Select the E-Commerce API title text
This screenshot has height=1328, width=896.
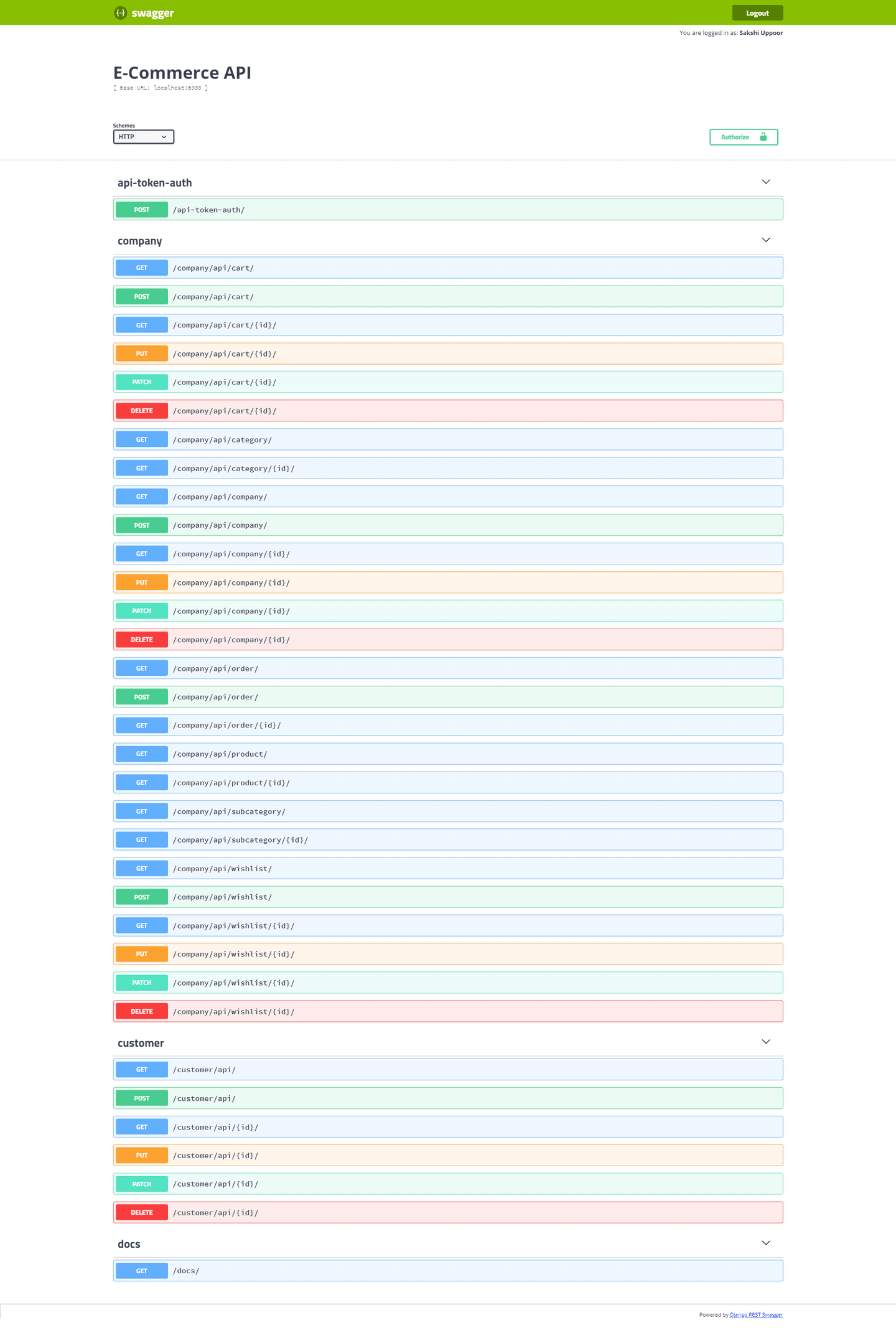coord(182,72)
